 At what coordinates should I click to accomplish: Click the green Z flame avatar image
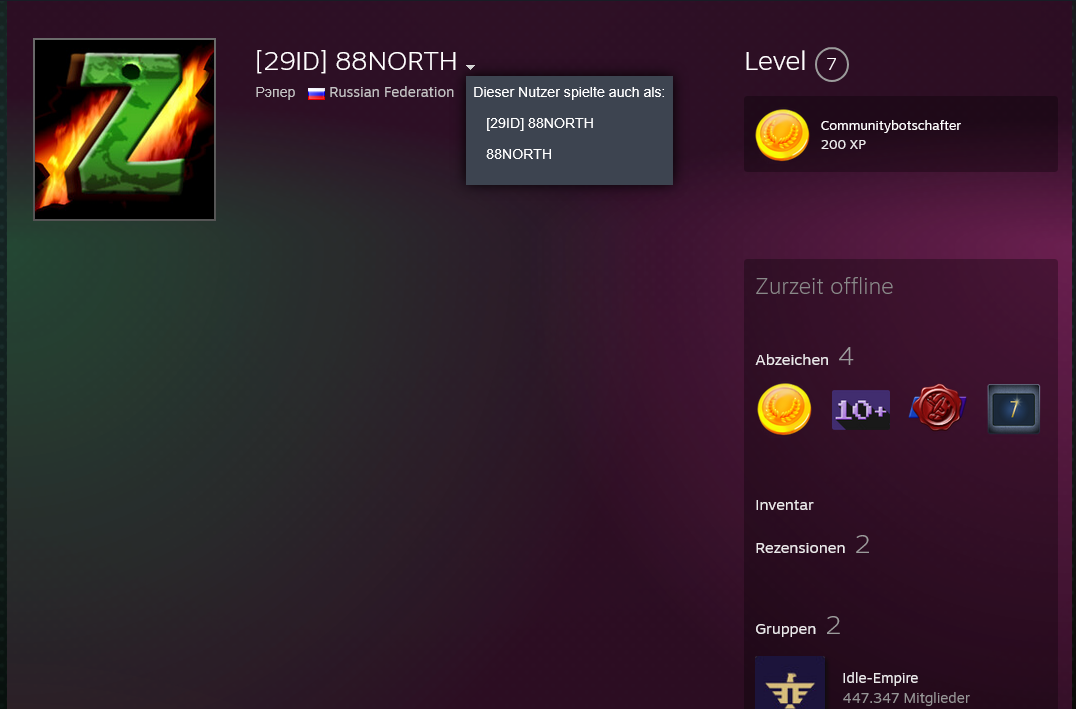[x=124, y=129]
